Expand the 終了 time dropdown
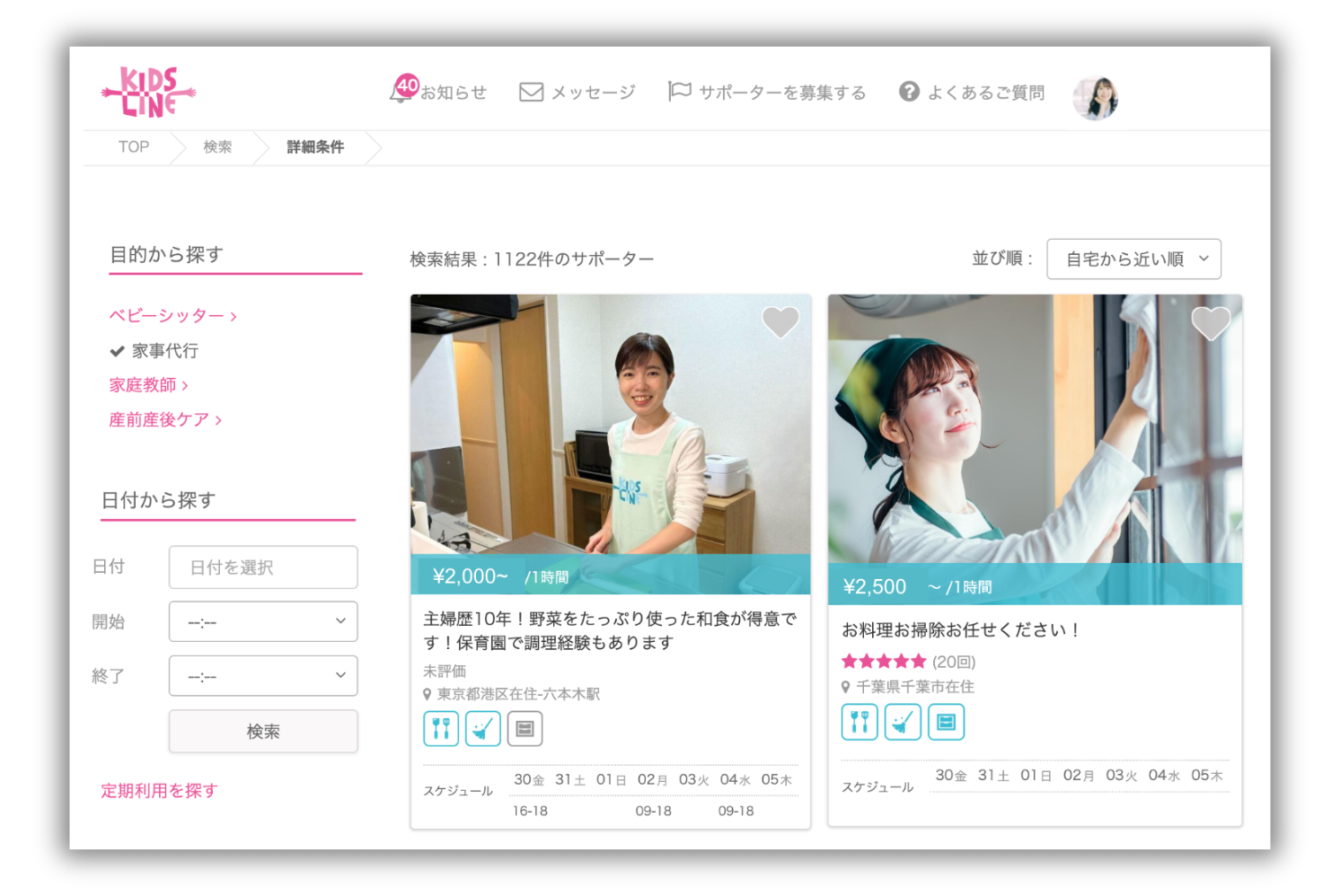The height and width of the screenshot is (896, 1340). pos(263,676)
